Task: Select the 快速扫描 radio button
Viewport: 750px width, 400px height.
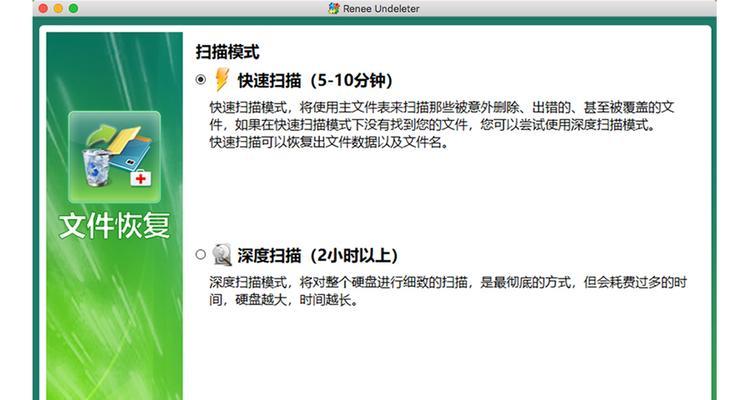Action: [x=201, y=79]
